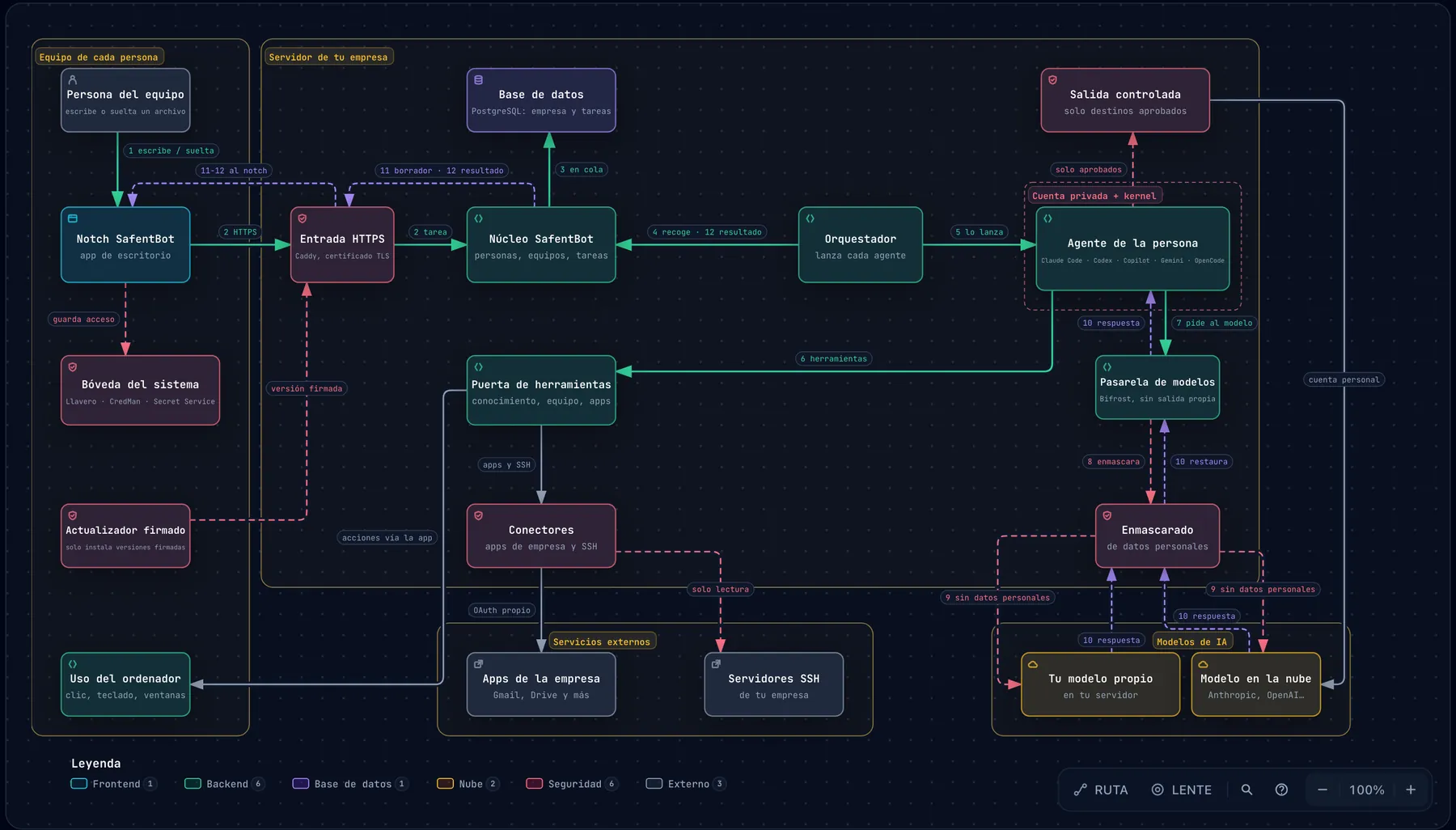Click the database icon in Base de datos node
The width and height of the screenshot is (1456, 830).
click(x=479, y=80)
